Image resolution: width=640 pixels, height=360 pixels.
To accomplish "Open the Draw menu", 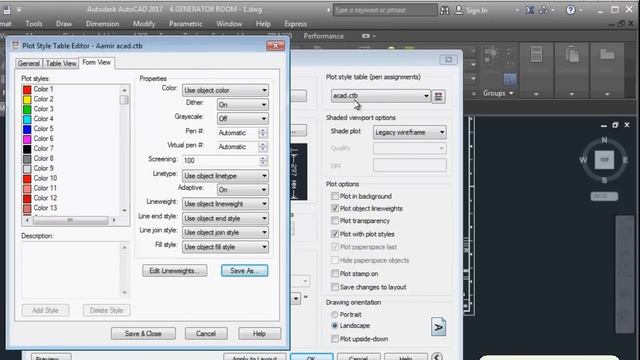I will coord(64,24).
